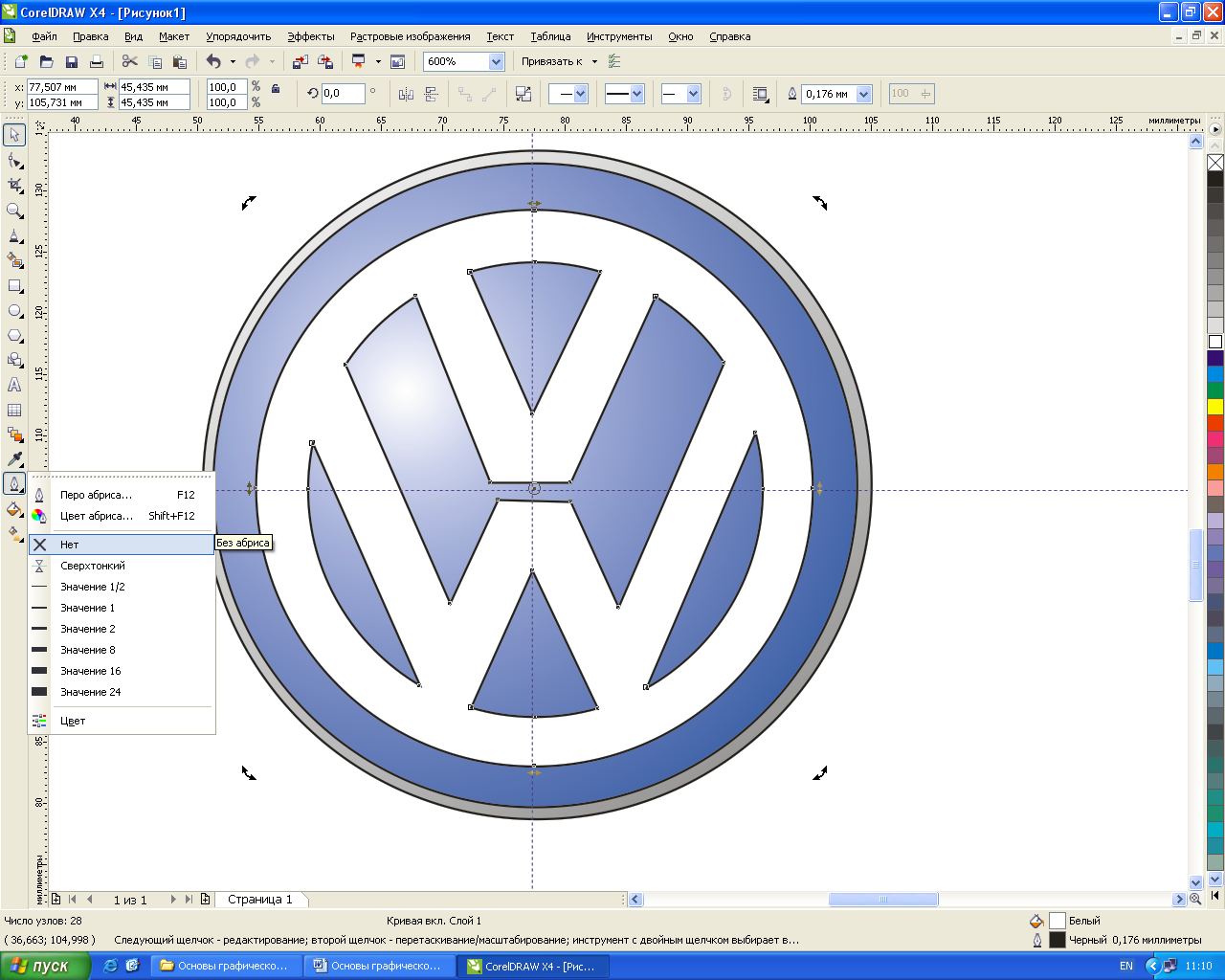This screenshot has height=980, width=1225.
Task: Open the 'Растровые изображения' menu
Action: 410,36
